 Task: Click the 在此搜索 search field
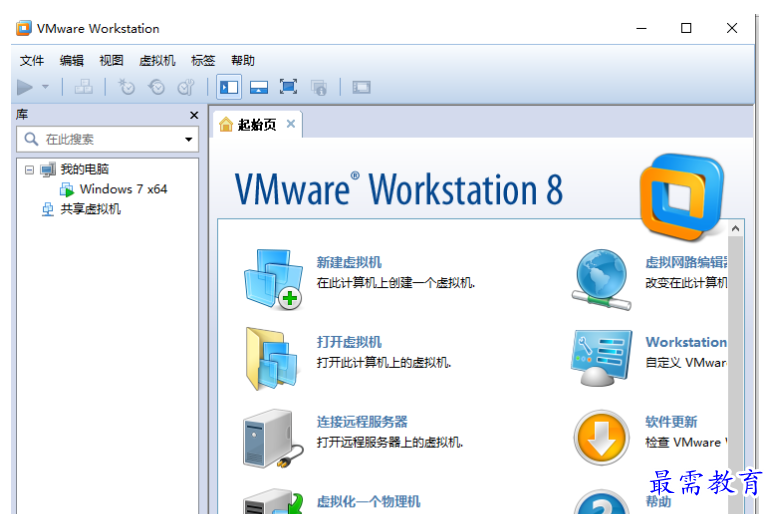point(108,139)
